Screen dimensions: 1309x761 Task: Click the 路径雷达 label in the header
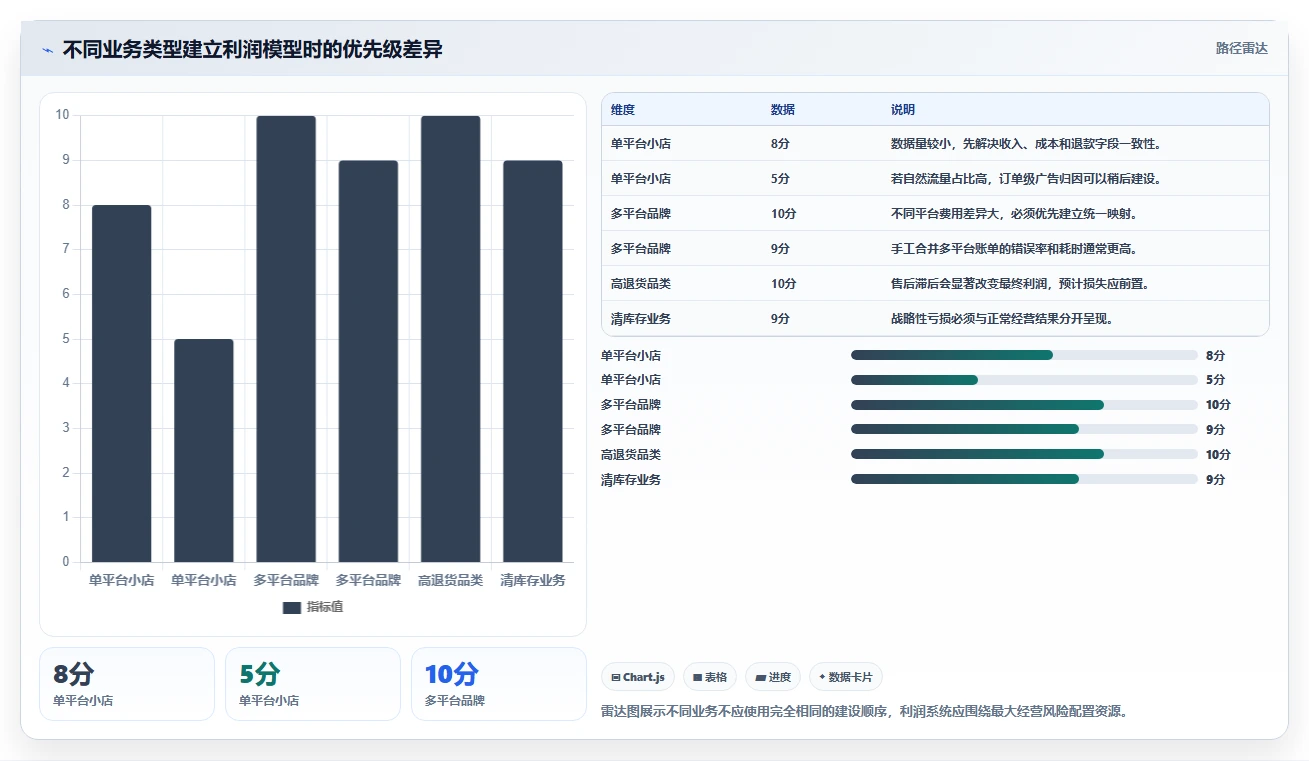click(1241, 48)
